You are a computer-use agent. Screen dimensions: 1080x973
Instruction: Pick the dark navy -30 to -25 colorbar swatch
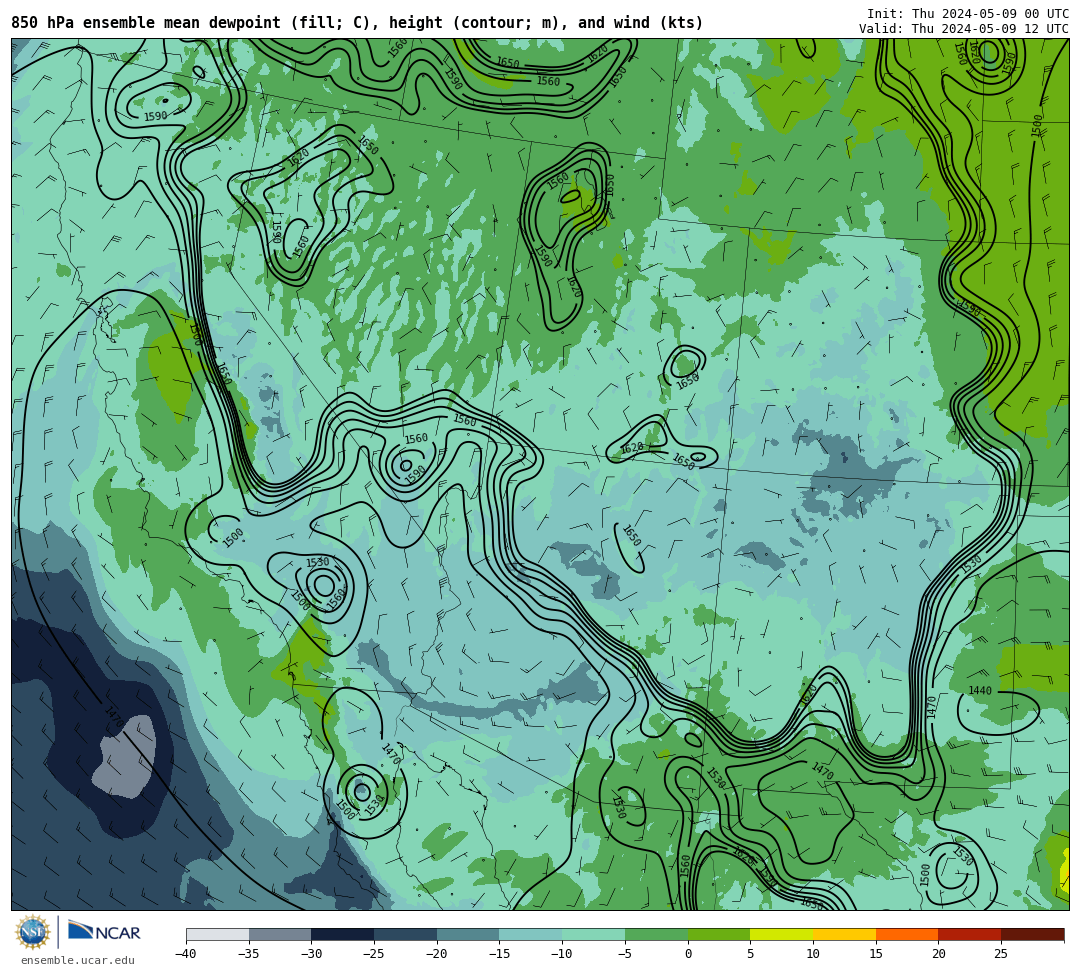343,934
